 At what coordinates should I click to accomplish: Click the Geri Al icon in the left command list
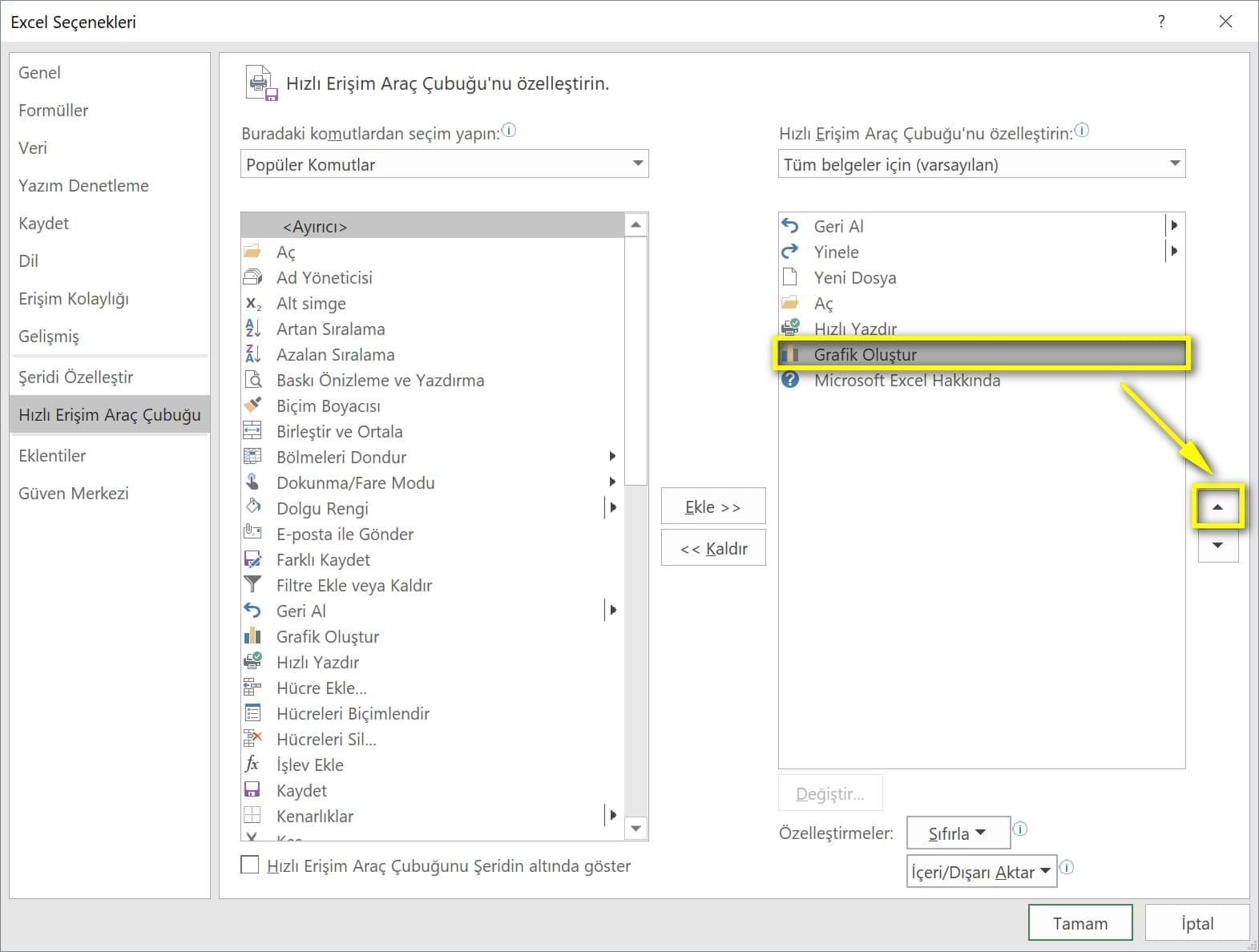pyautogui.click(x=252, y=611)
